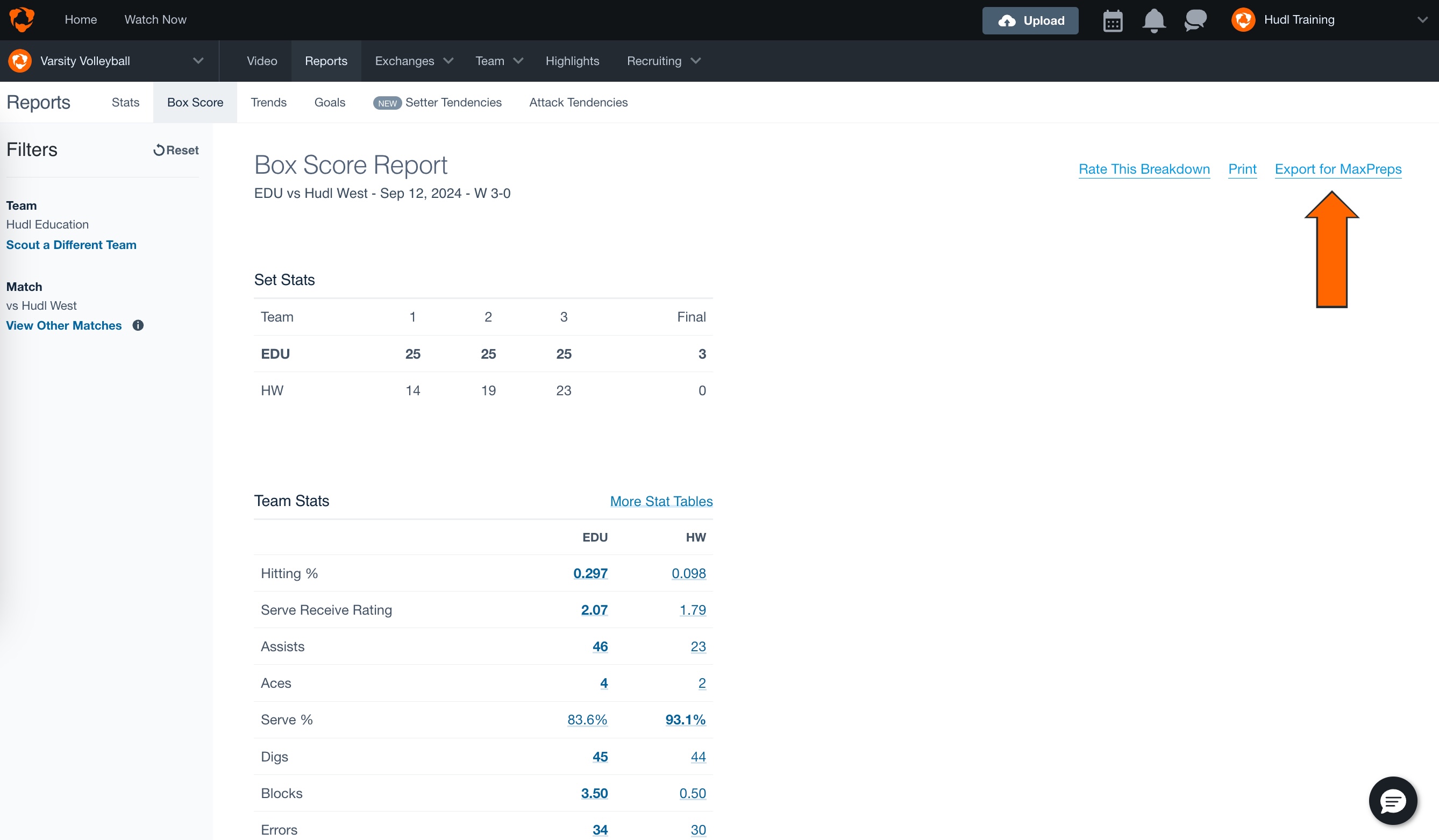This screenshot has width=1439, height=840.
Task: Click the Hudl logo in the top left
Action: click(21, 19)
